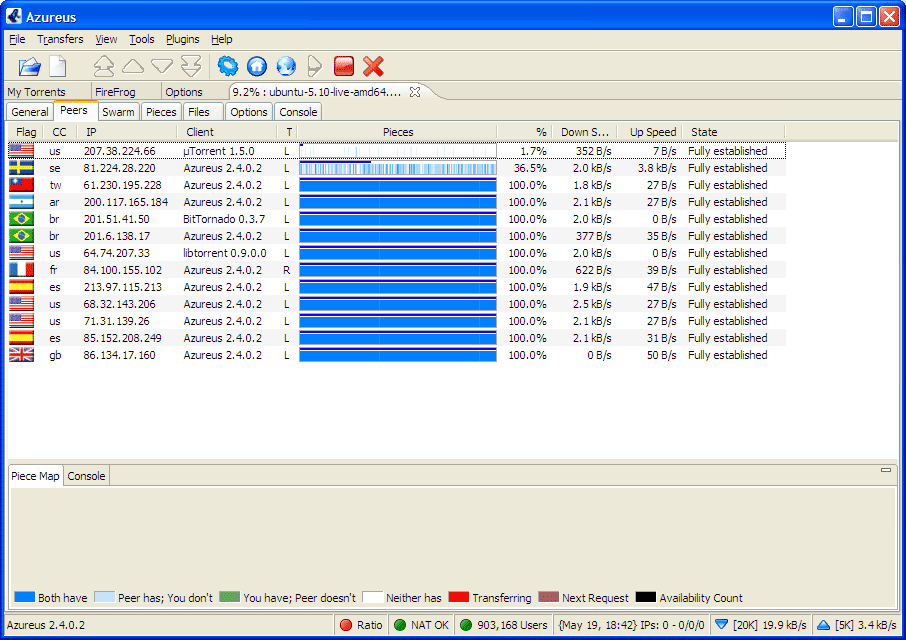
Task: Click the United Kingdom flag in the peers list
Action: (21, 355)
